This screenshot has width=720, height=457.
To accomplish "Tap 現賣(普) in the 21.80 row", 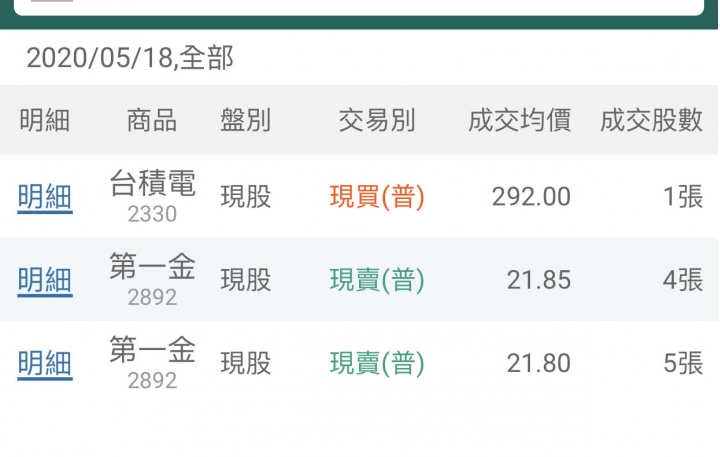I will [x=377, y=363].
